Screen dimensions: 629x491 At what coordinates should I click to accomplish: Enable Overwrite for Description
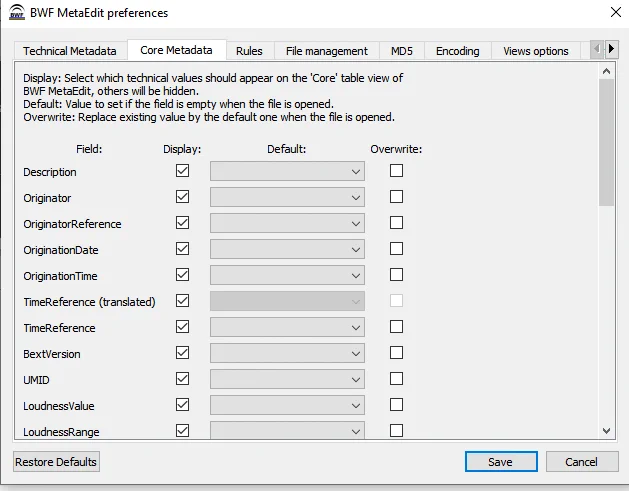pyautogui.click(x=396, y=170)
